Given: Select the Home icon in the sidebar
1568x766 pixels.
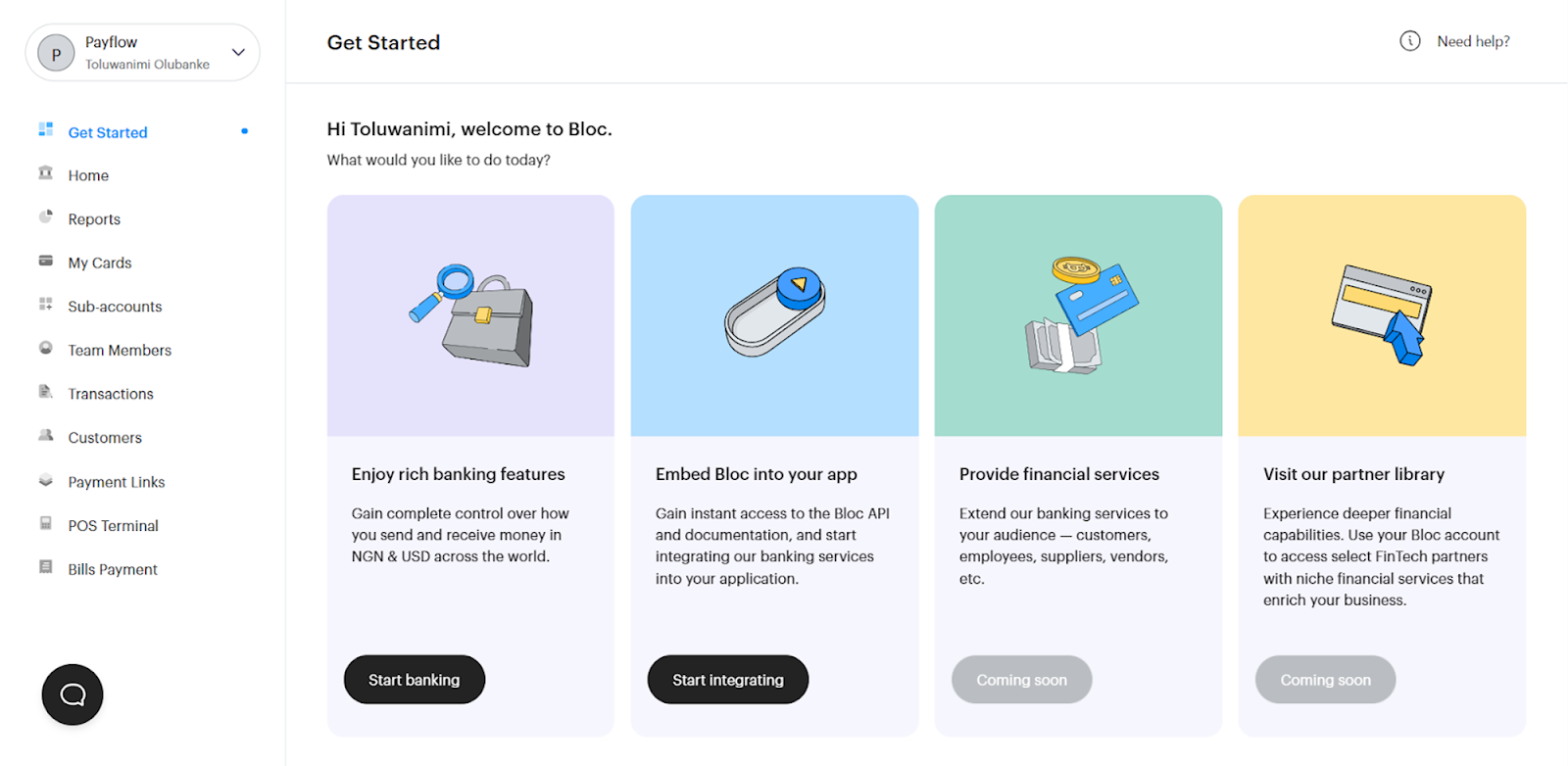Looking at the screenshot, I should click(x=45, y=174).
